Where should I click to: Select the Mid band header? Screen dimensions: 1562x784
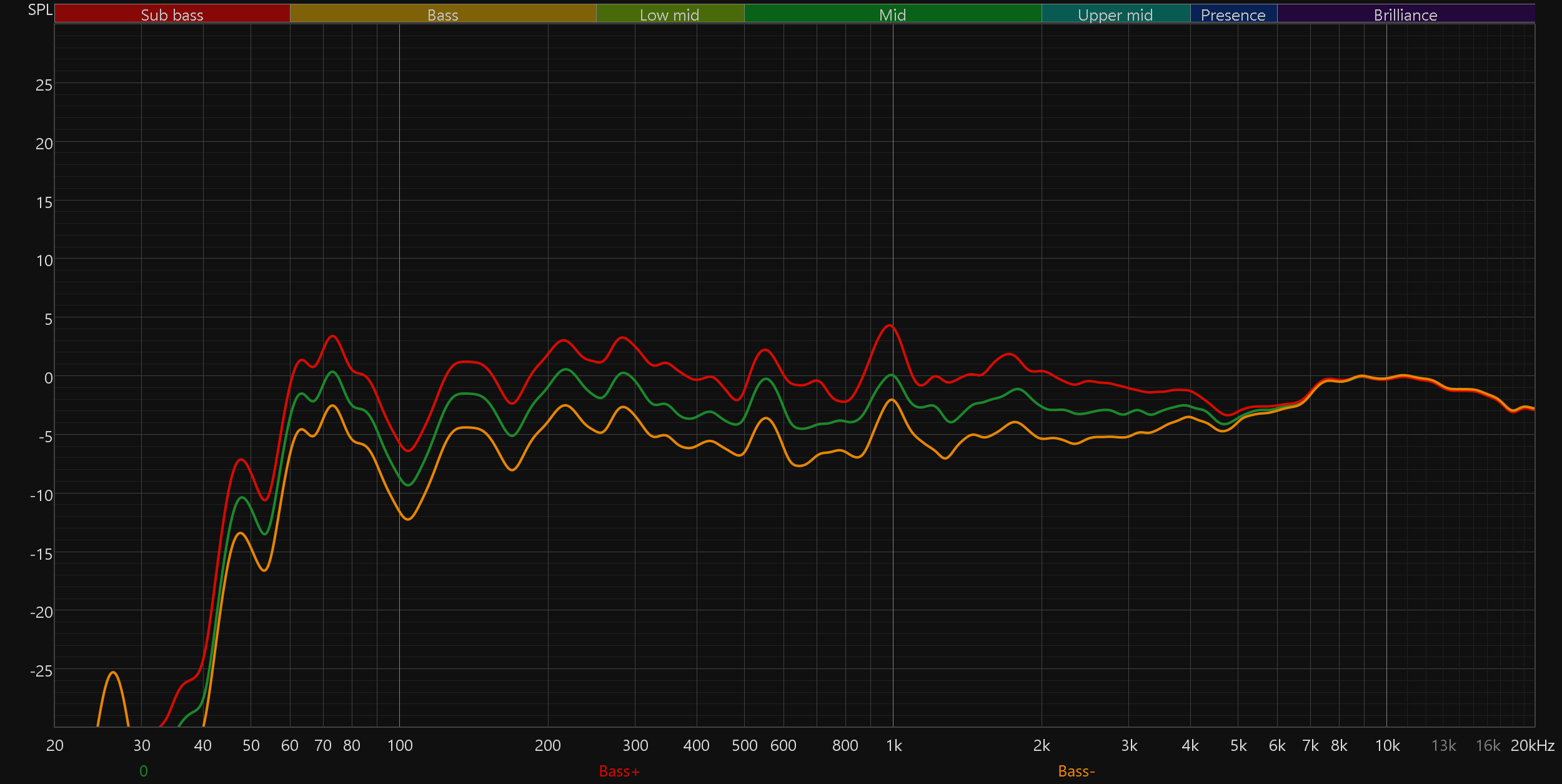coord(892,14)
